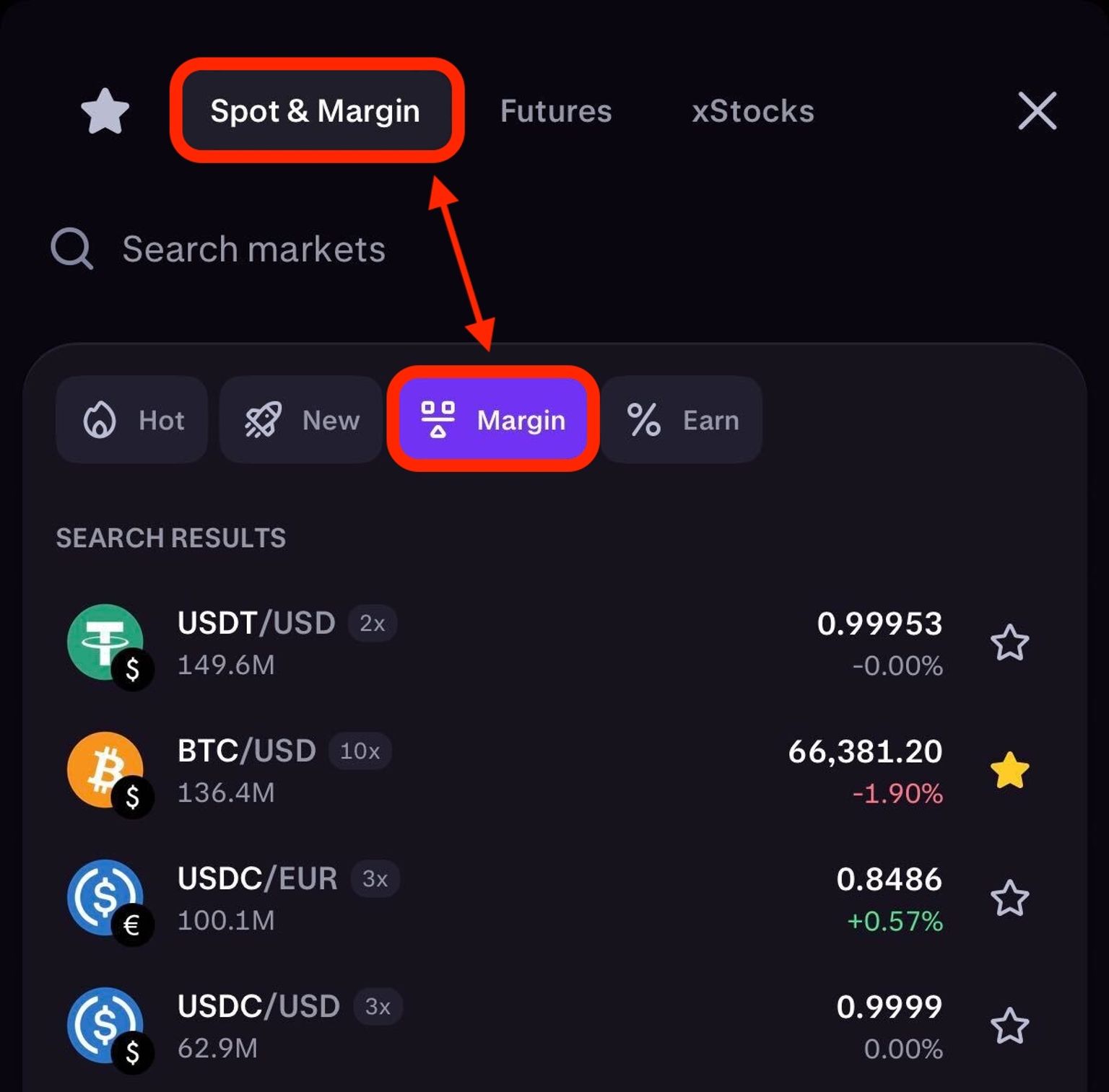The image size is (1109, 1092).
Task: Tap the USDC/EUR coin icon
Action: tap(106, 898)
